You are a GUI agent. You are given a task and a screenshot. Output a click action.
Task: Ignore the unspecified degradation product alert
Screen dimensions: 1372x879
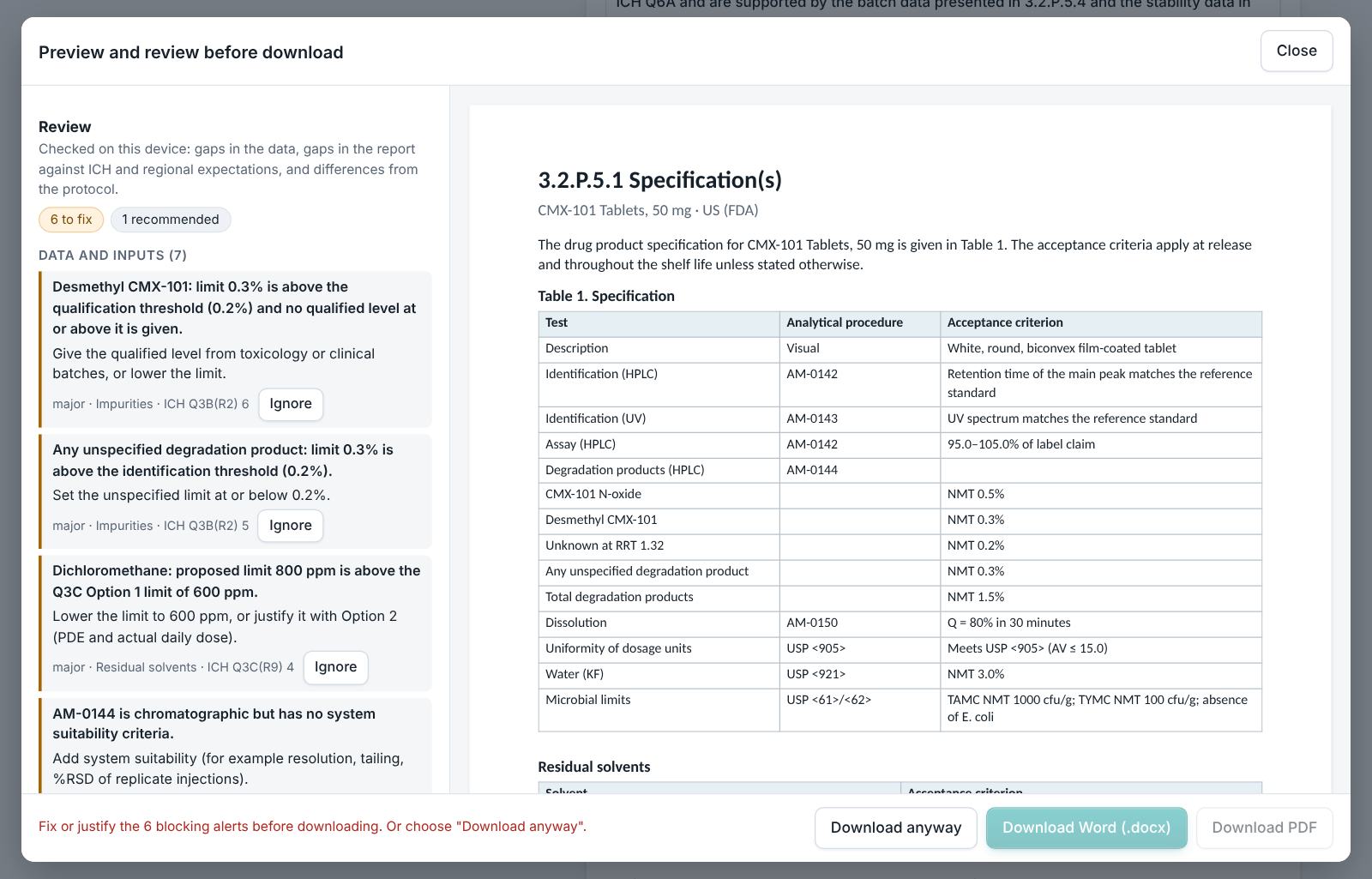coord(291,526)
